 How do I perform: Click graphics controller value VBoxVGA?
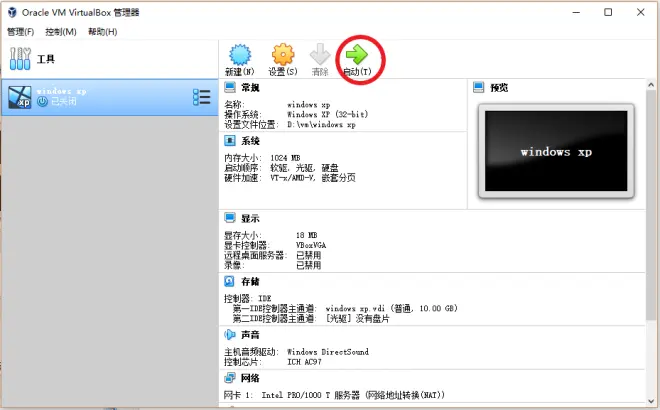311,245
